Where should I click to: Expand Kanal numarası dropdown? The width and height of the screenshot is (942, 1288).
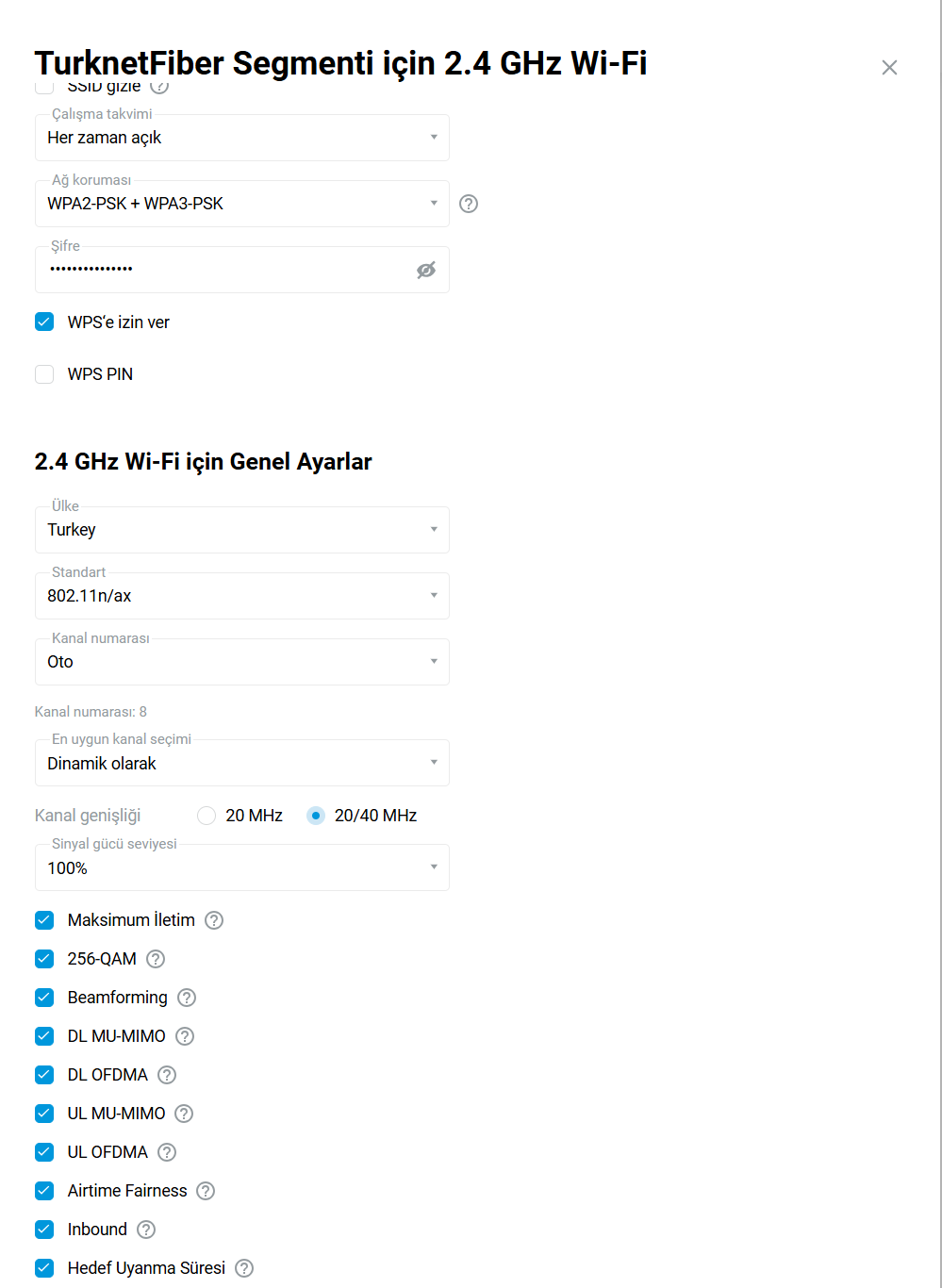tap(242, 662)
